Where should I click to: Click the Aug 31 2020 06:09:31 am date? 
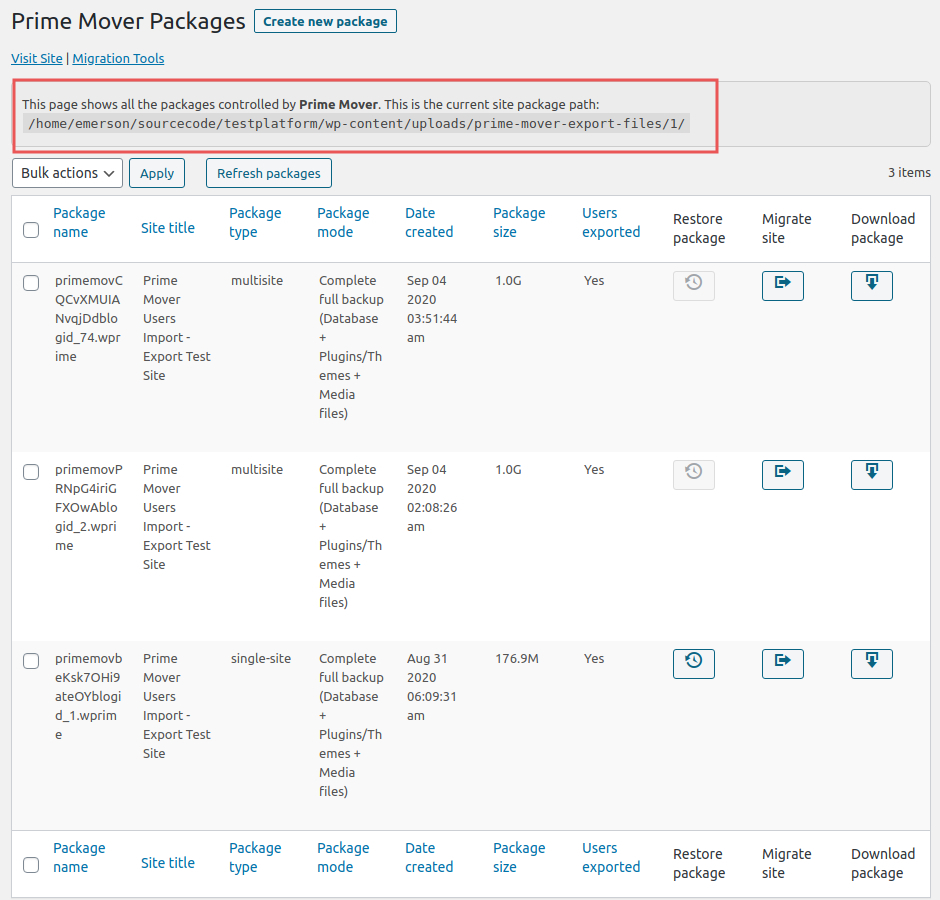coord(432,687)
